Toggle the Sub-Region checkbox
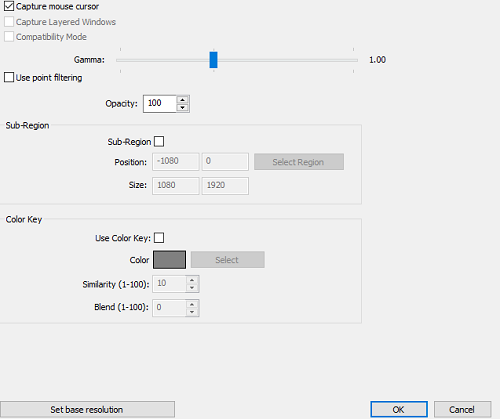The width and height of the screenshot is (500, 419). (x=159, y=141)
